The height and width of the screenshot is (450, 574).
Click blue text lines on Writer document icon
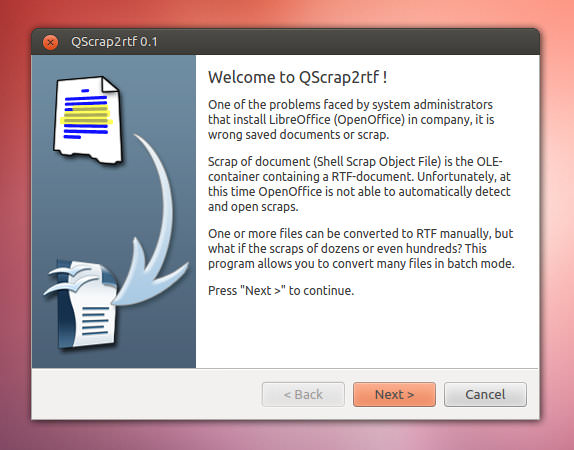coord(94,321)
